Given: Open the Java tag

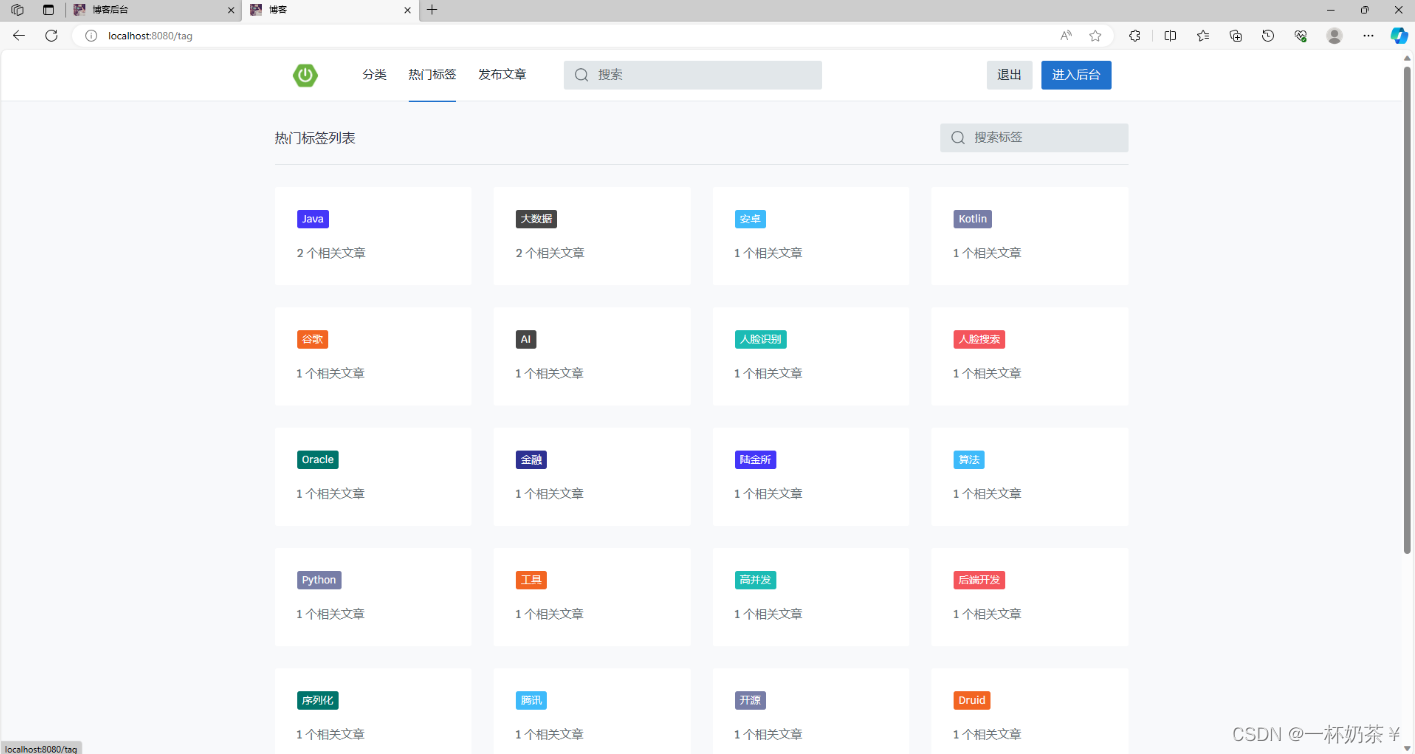Looking at the screenshot, I should pyautogui.click(x=313, y=219).
